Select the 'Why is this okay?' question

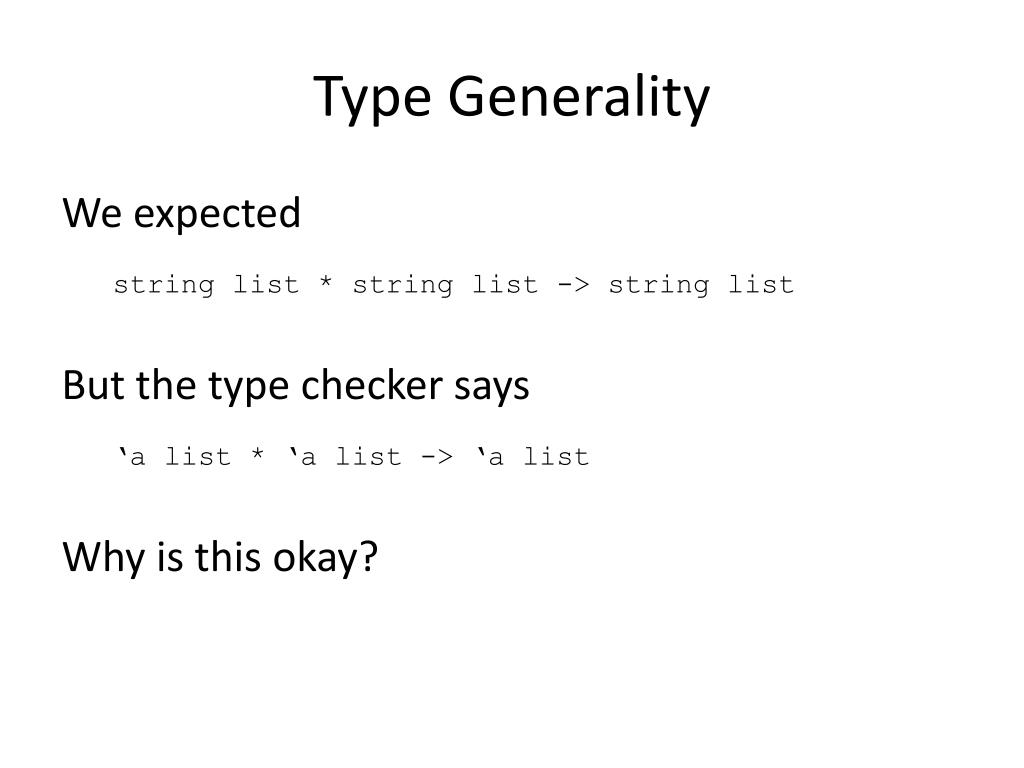click(x=220, y=558)
